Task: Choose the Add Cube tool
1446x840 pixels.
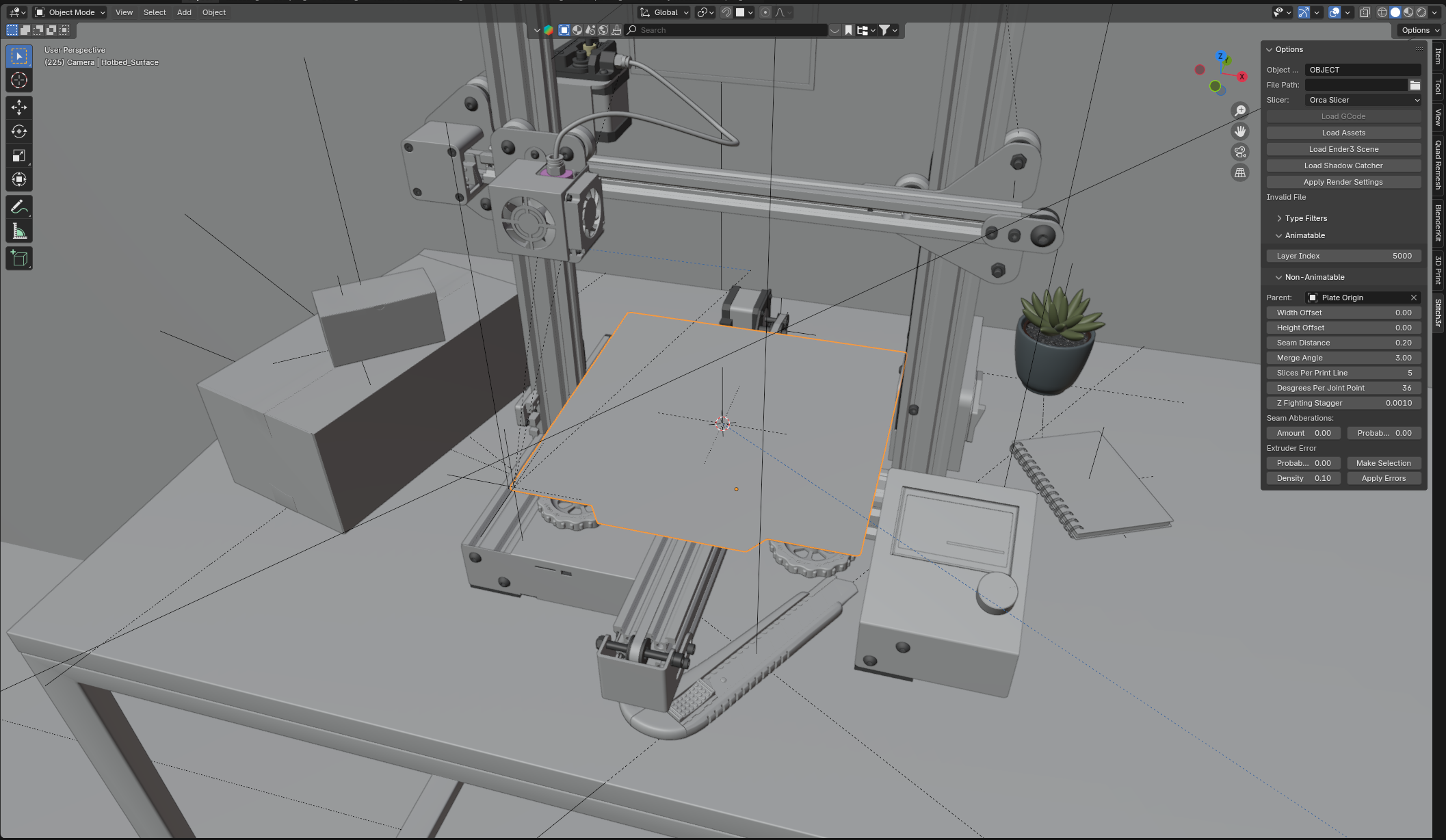Action: [19, 259]
